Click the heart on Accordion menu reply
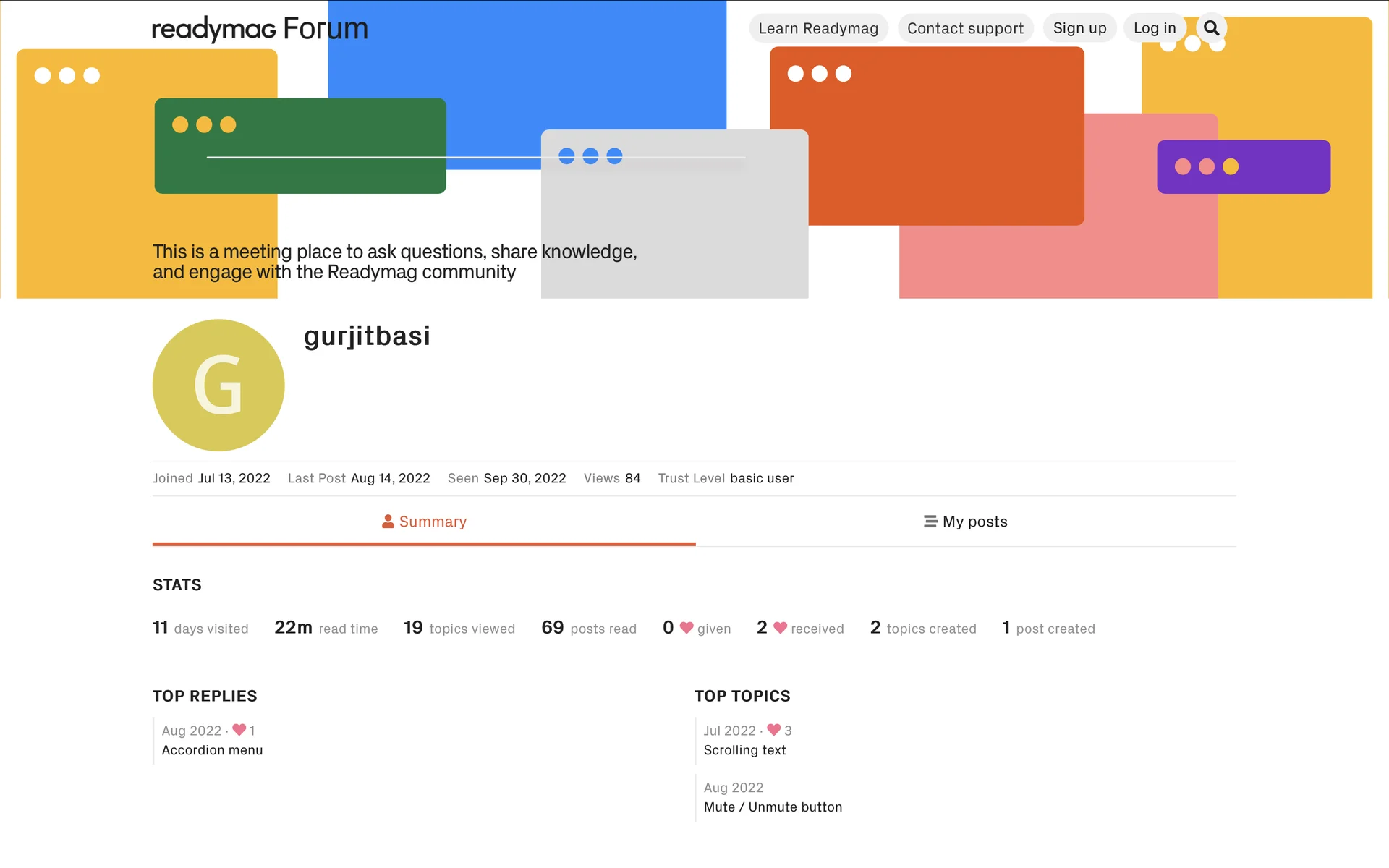The height and width of the screenshot is (868, 1389). coord(239,730)
